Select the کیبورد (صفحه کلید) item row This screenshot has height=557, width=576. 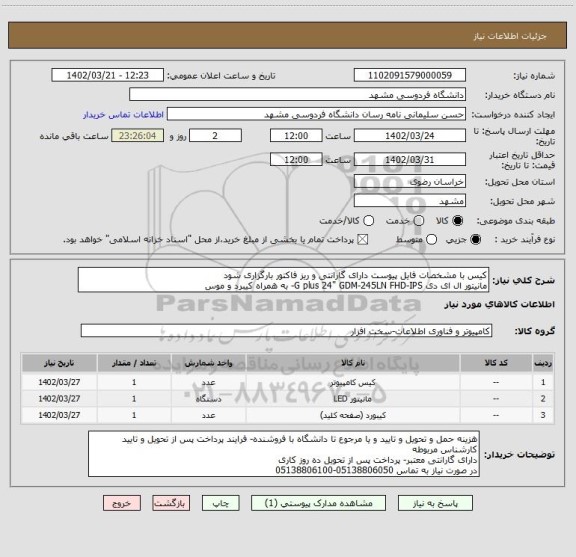[288, 415]
